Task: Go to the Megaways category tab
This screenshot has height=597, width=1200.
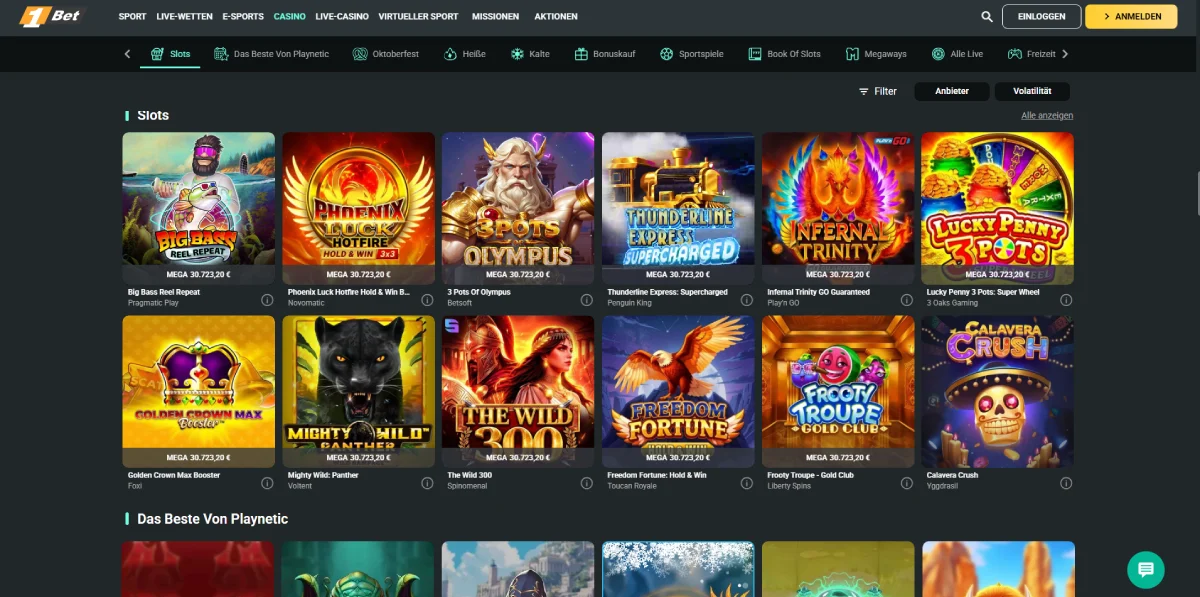Action: (877, 54)
